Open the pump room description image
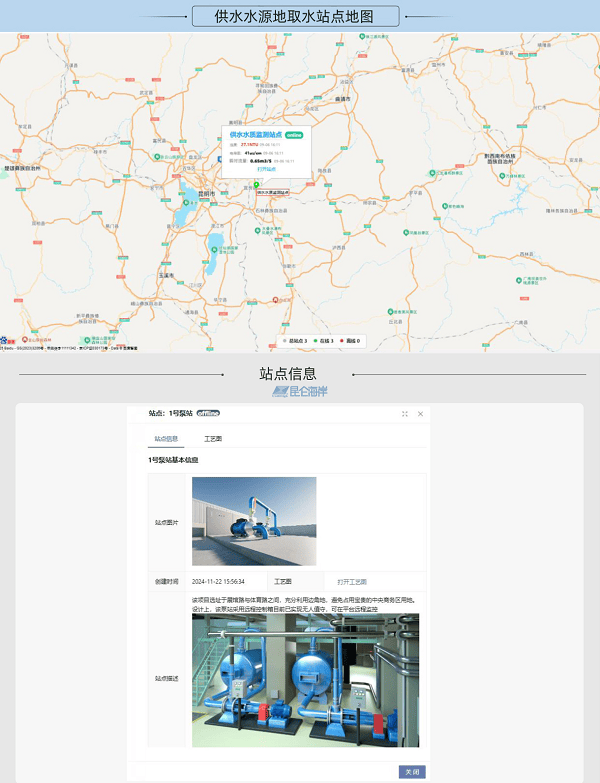The image size is (600, 783). (305, 680)
